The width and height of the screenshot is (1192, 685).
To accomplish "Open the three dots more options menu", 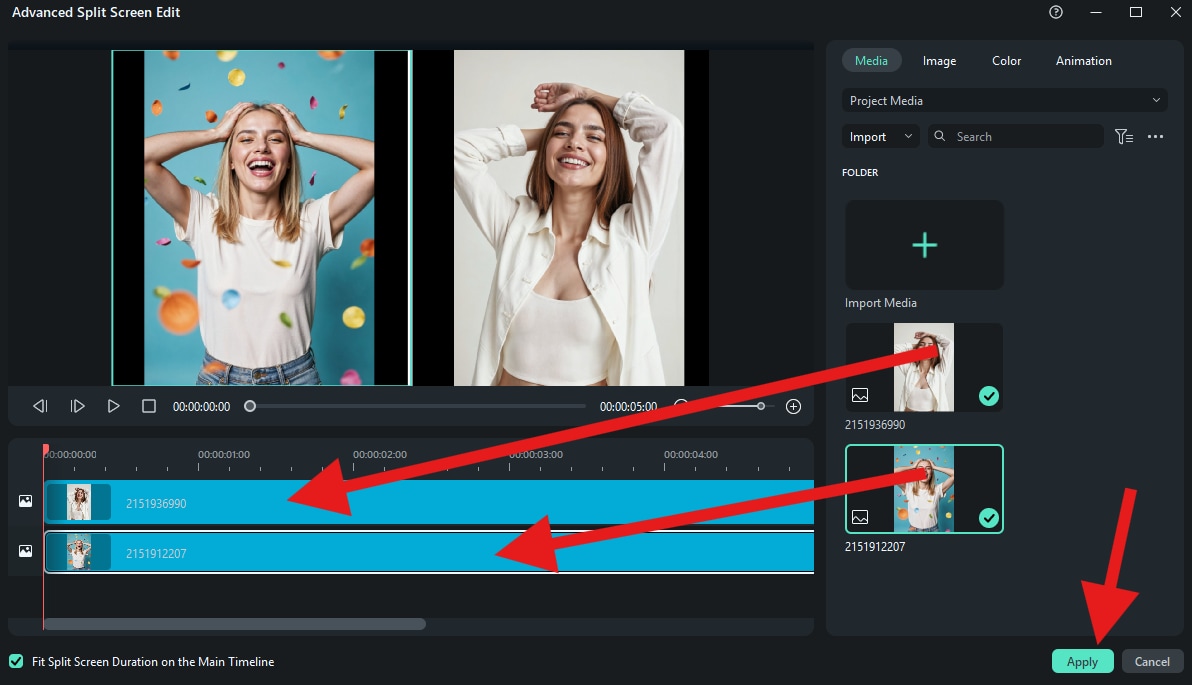I will 1156,136.
